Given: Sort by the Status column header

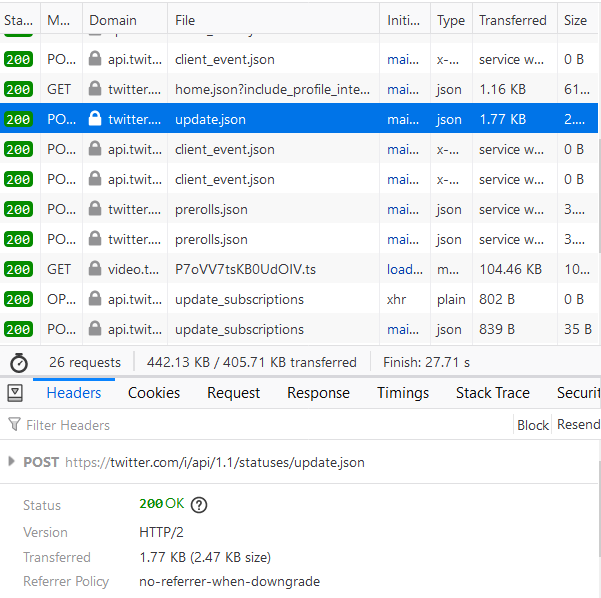Looking at the screenshot, I should (x=18, y=20).
